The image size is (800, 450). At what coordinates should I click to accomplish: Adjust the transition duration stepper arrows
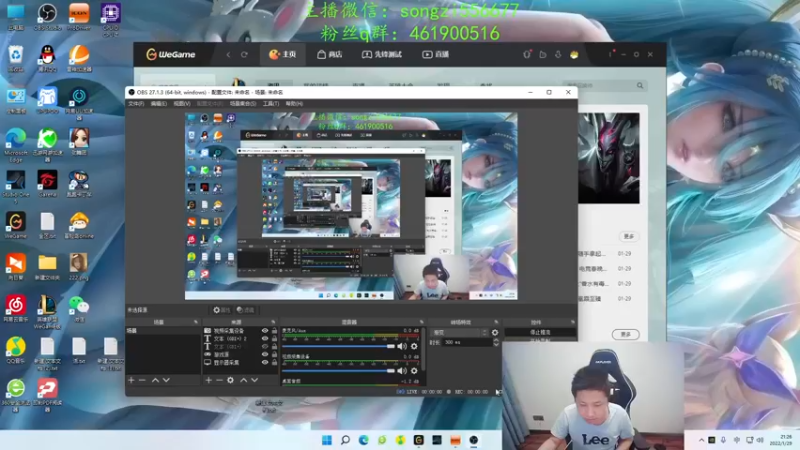point(496,342)
